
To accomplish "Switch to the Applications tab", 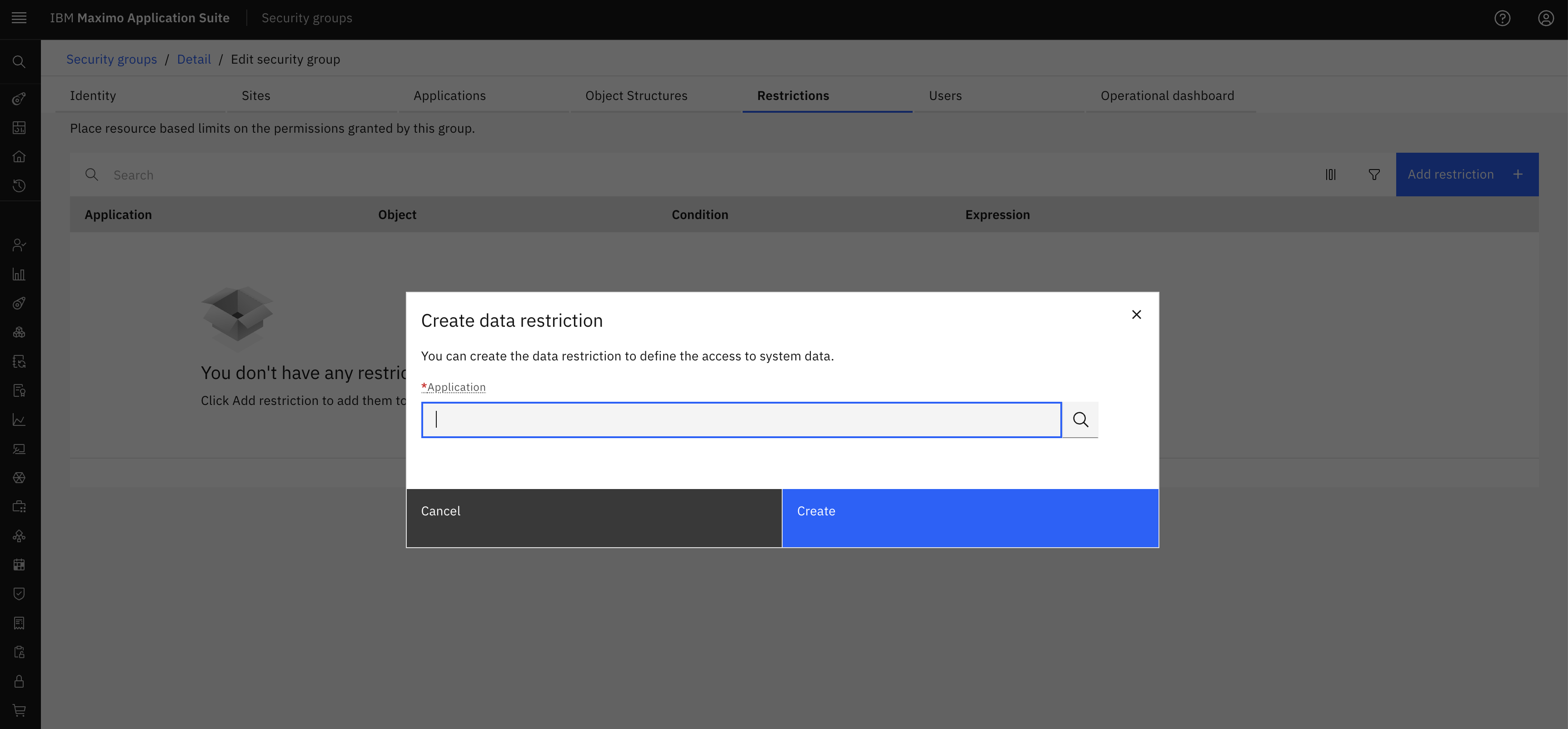I will 484,95.
